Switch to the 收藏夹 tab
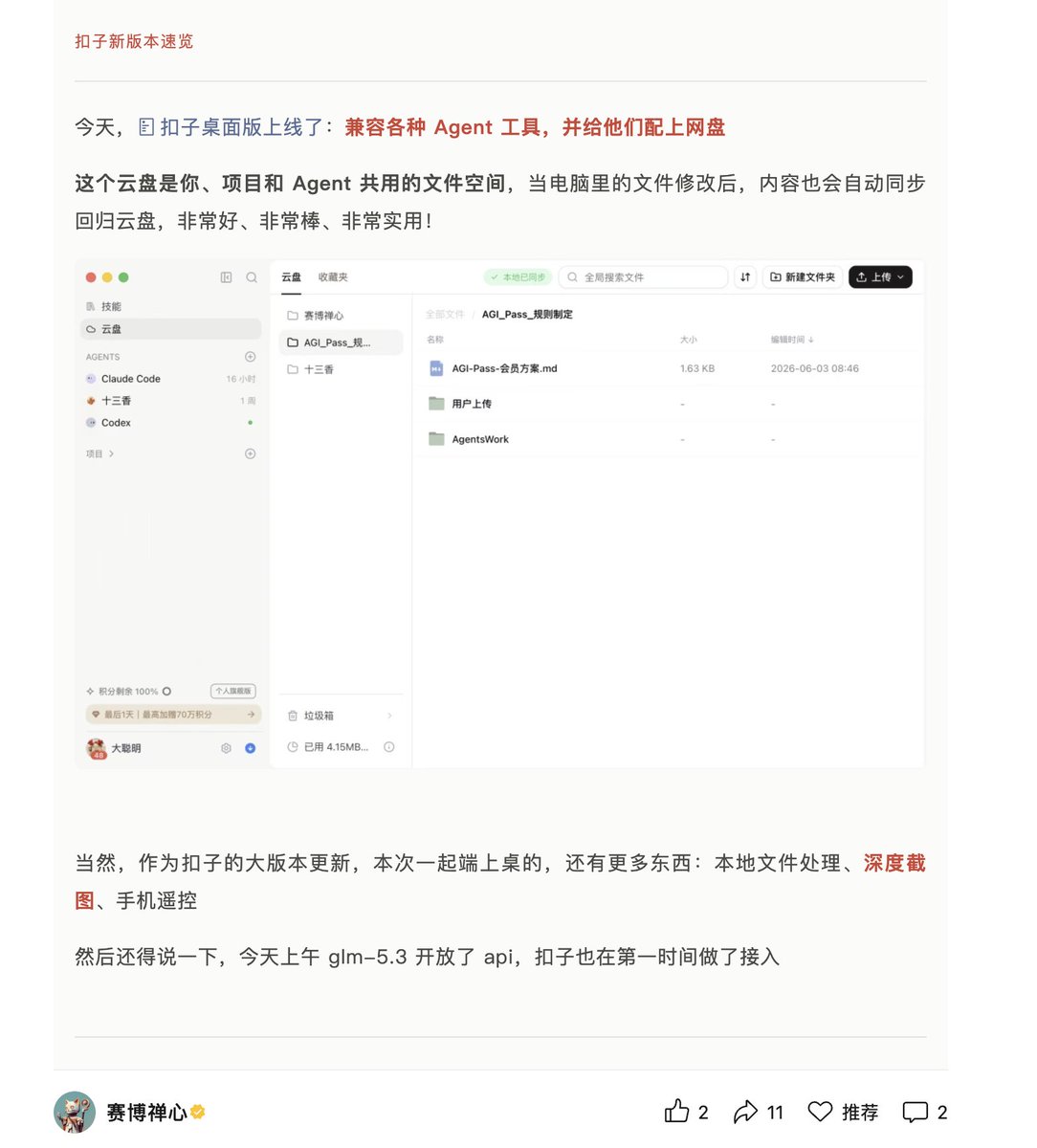This screenshot has width=1037, height=1148. (x=333, y=277)
